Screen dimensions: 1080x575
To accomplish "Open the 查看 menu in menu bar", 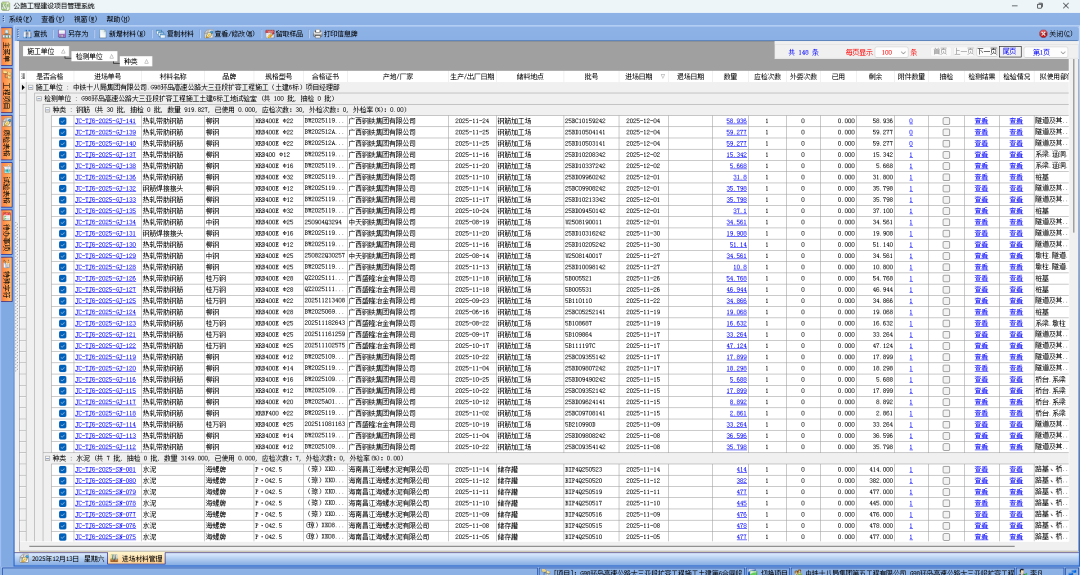I will tap(53, 19).
